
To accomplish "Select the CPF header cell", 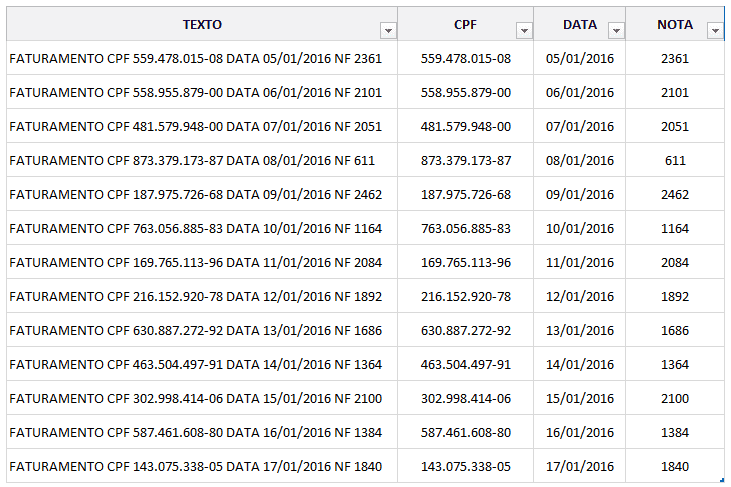I will (x=465, y=24).
